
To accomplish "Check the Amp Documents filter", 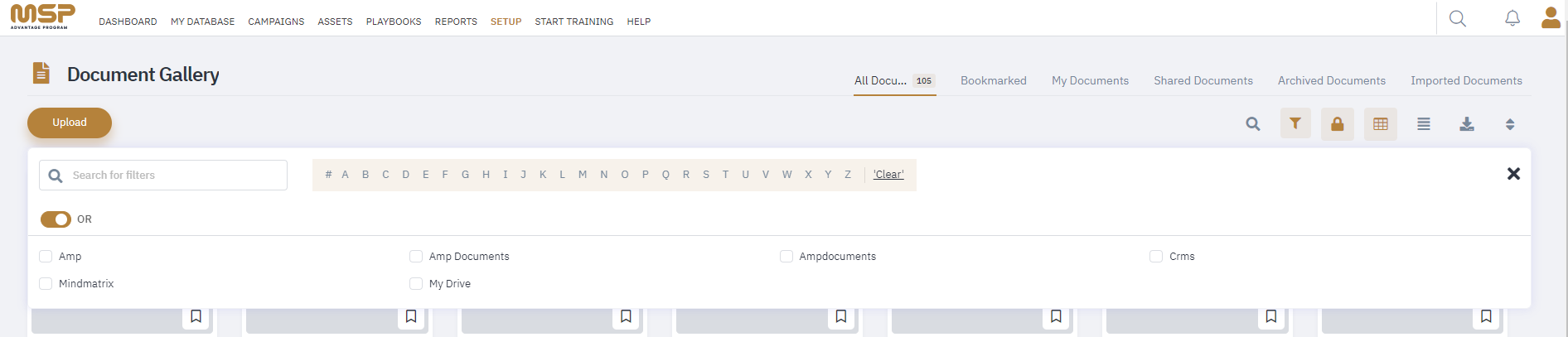I will pyautogui.click(x=416, y=257).
